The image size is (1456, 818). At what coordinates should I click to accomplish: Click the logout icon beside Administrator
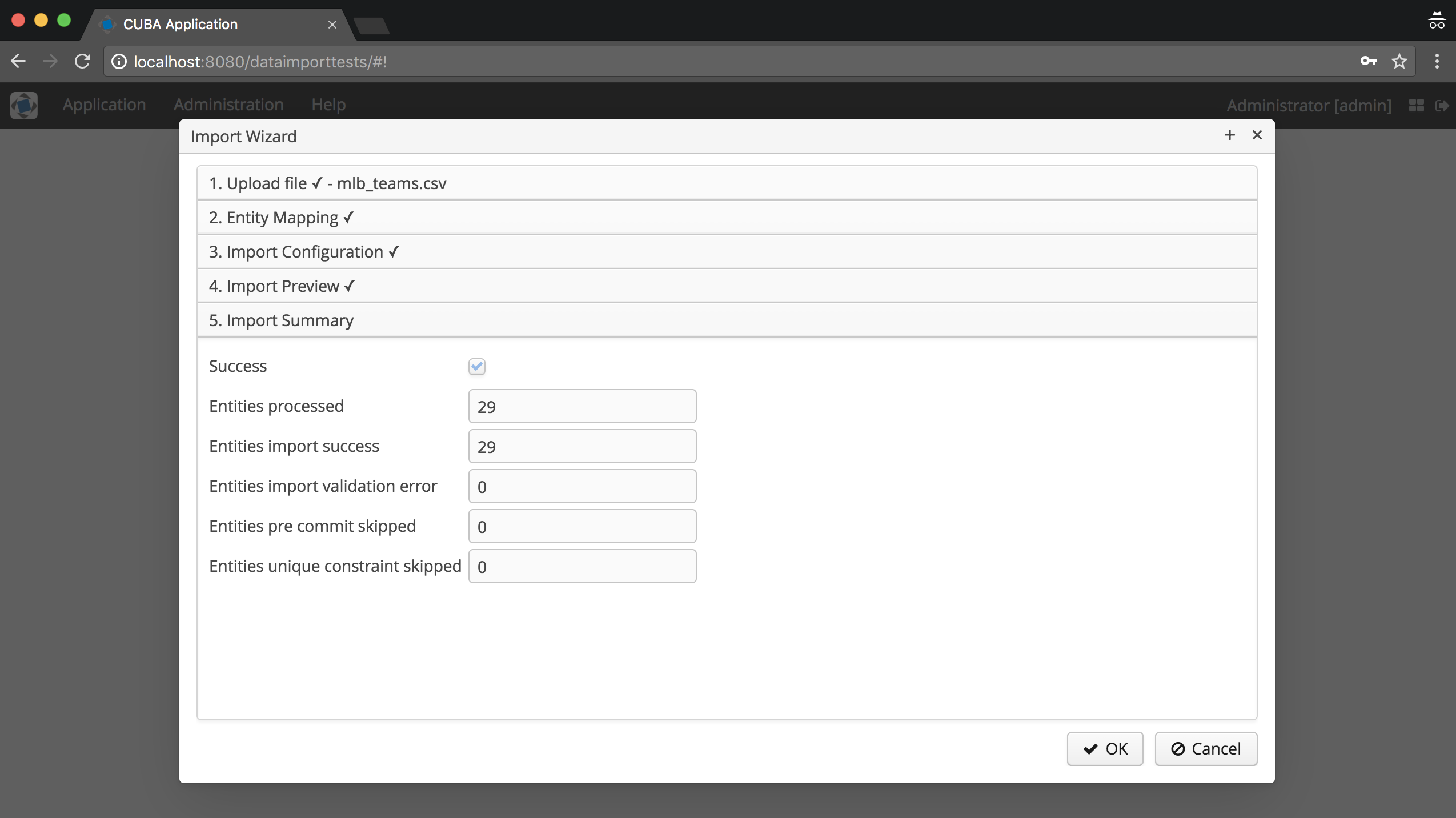(1442, 105)
